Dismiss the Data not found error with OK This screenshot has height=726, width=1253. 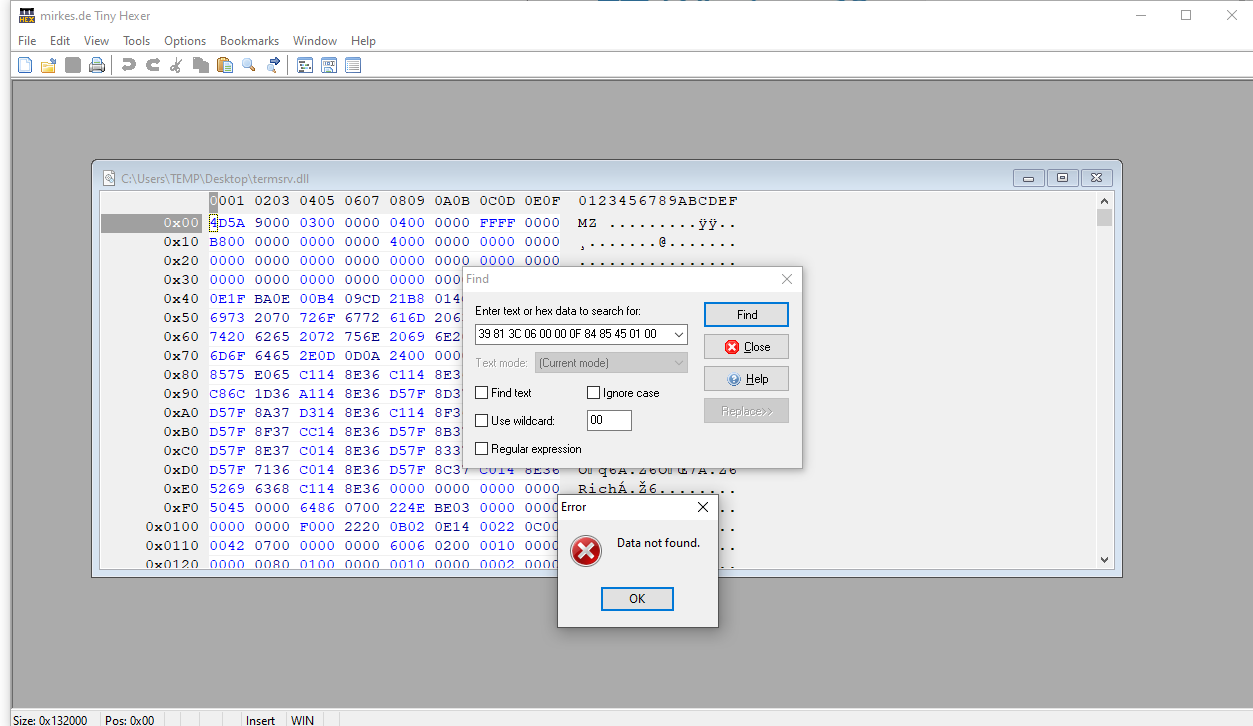[637, 598]
